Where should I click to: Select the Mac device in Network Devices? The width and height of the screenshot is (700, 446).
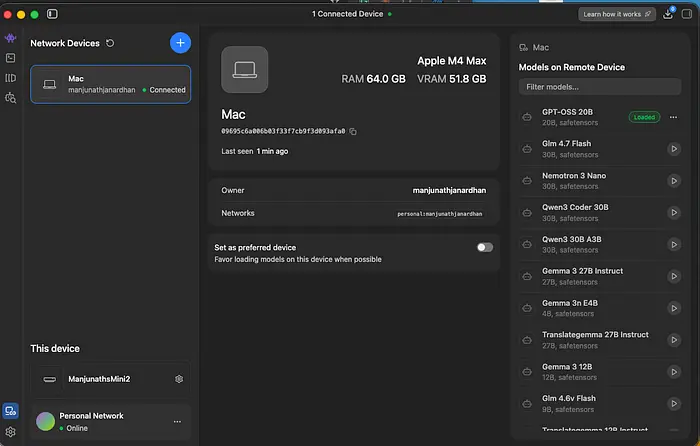coord(110,84)
